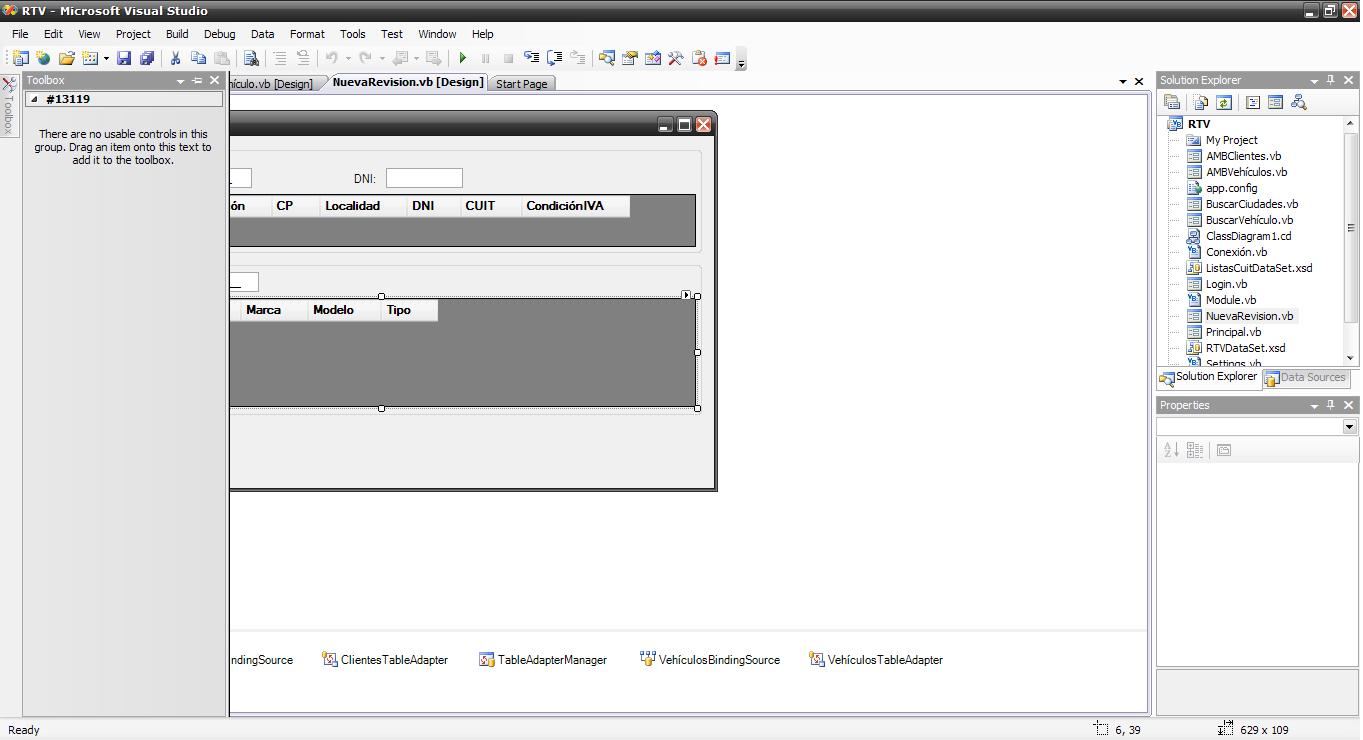Open the Project menu

[133, 34]
